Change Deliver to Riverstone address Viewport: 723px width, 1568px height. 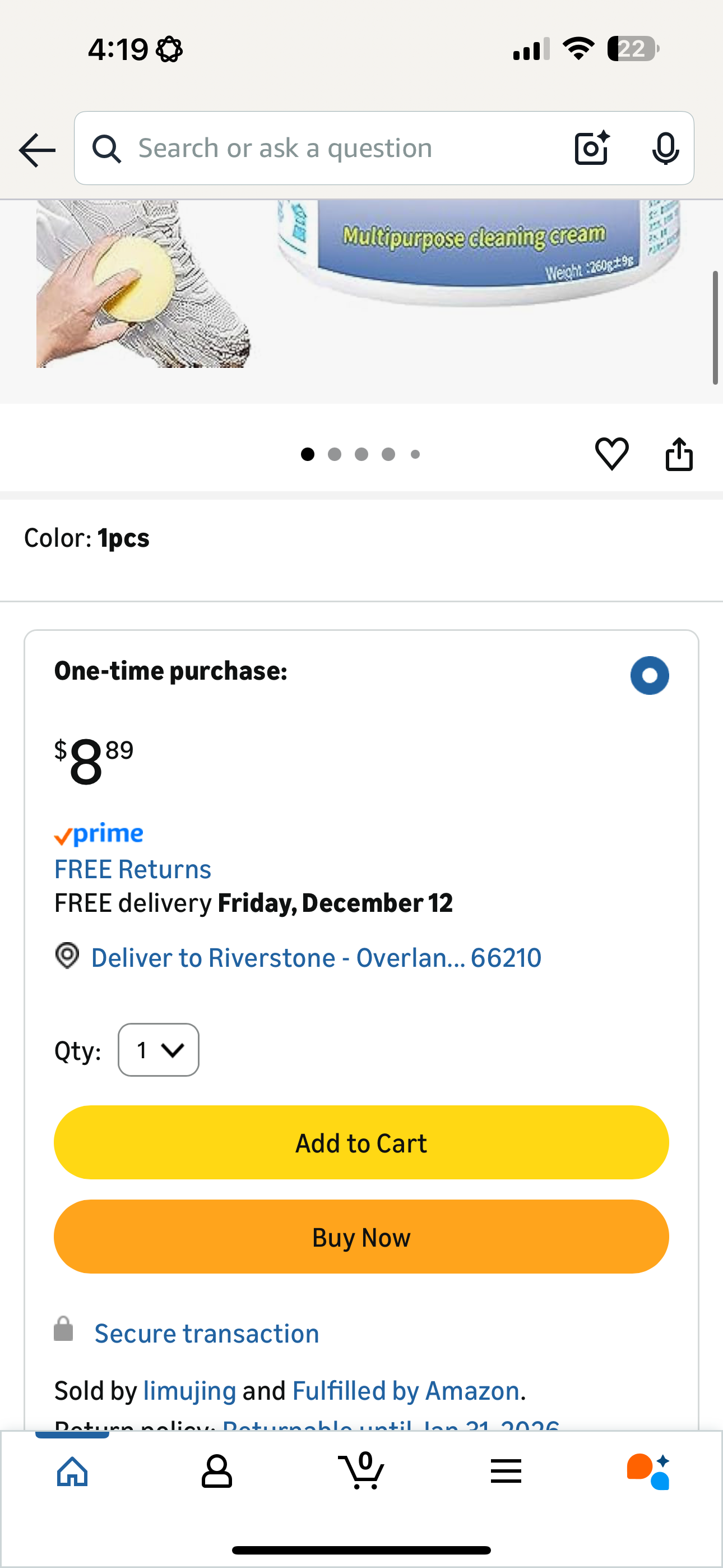pyautogui.click(x=316, y=958)
